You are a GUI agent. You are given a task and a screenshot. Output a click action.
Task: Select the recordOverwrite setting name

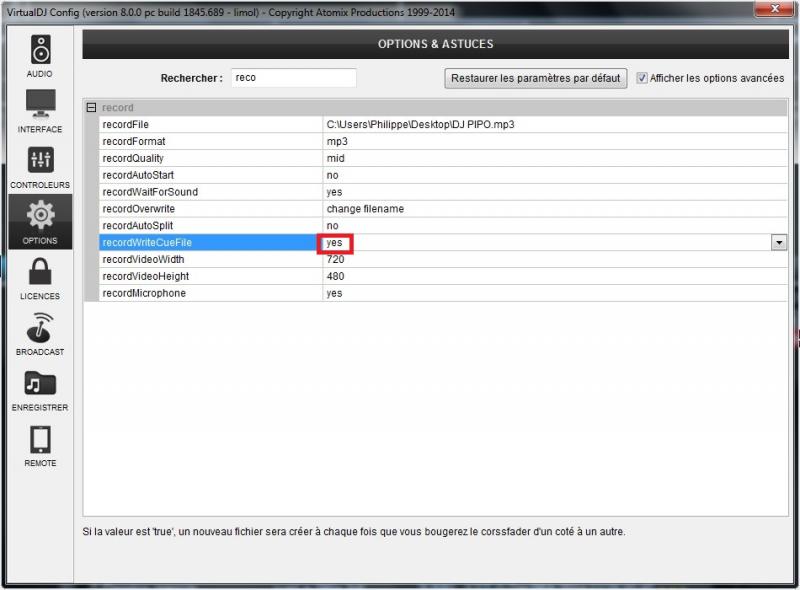pos(138,209)
